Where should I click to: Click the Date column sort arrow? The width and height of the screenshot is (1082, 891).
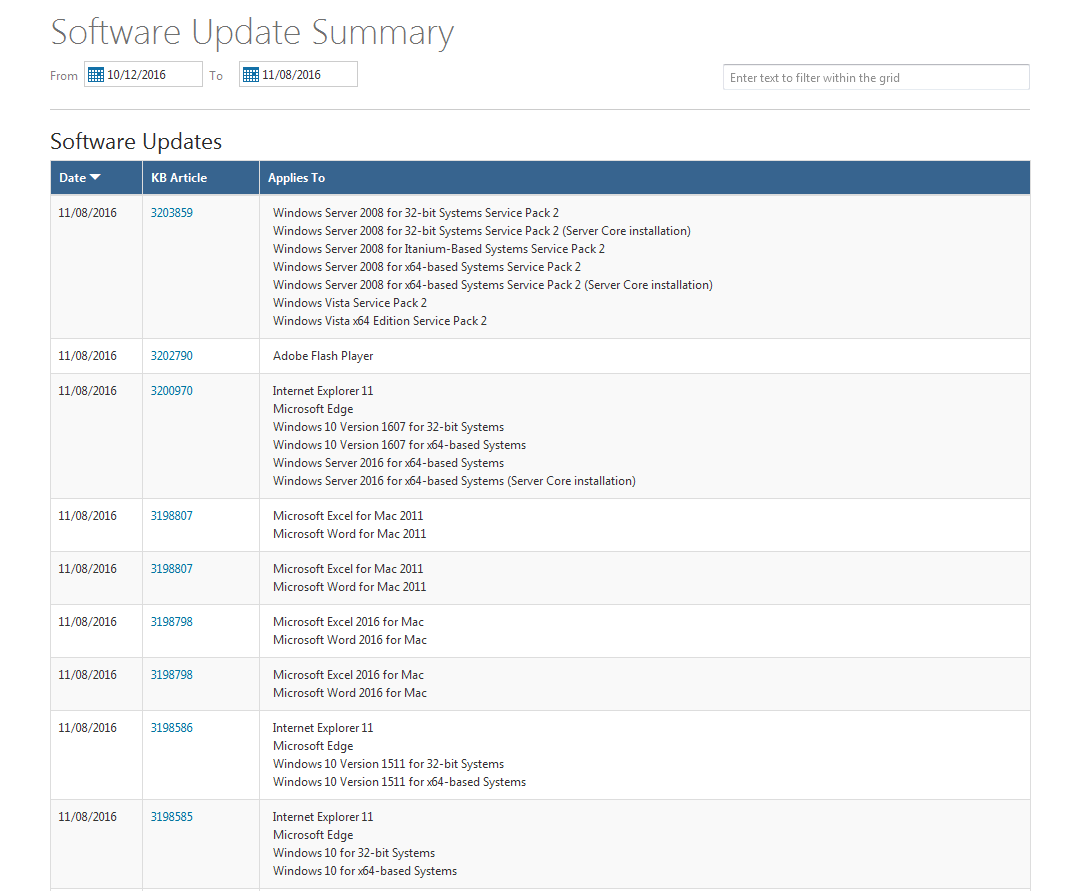coord(95,177)
